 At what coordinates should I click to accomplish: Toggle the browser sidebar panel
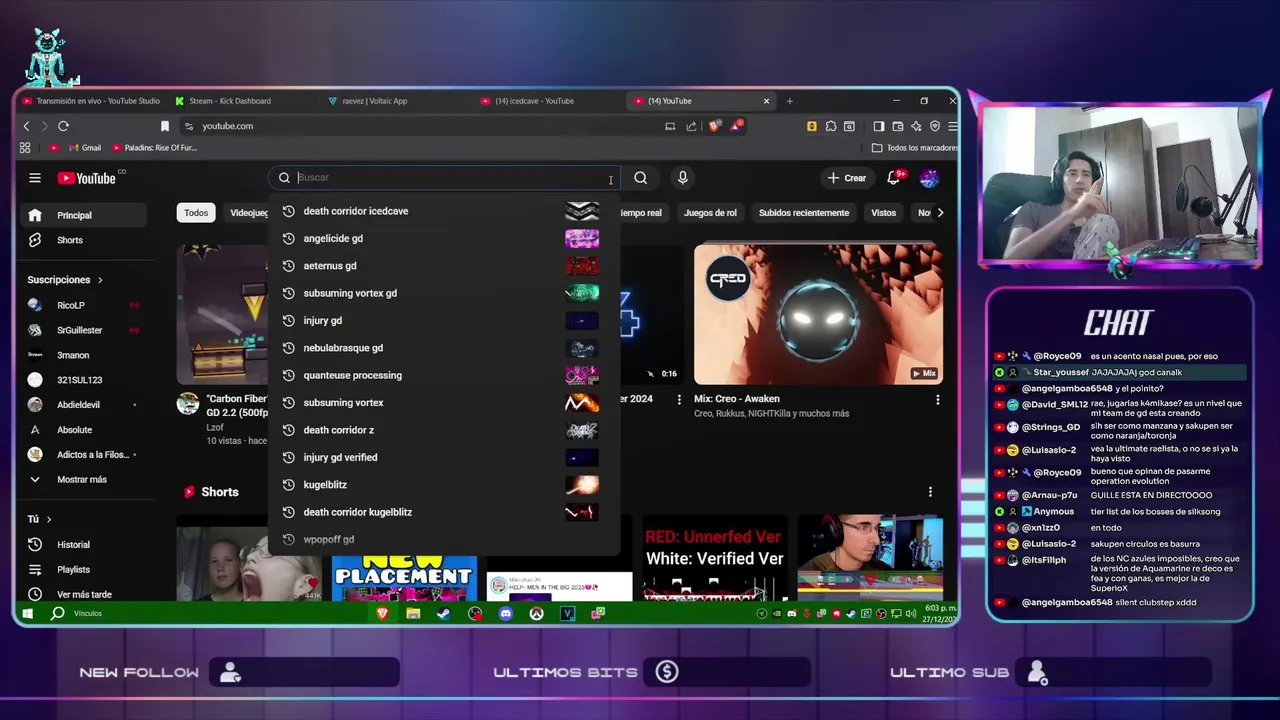click(879, 126)
